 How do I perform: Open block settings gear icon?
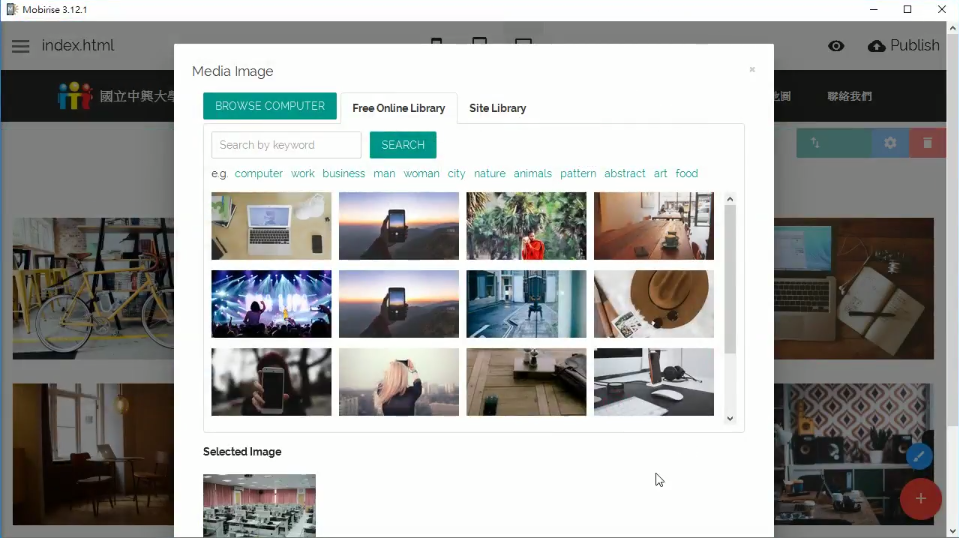[x=890, y=143]
